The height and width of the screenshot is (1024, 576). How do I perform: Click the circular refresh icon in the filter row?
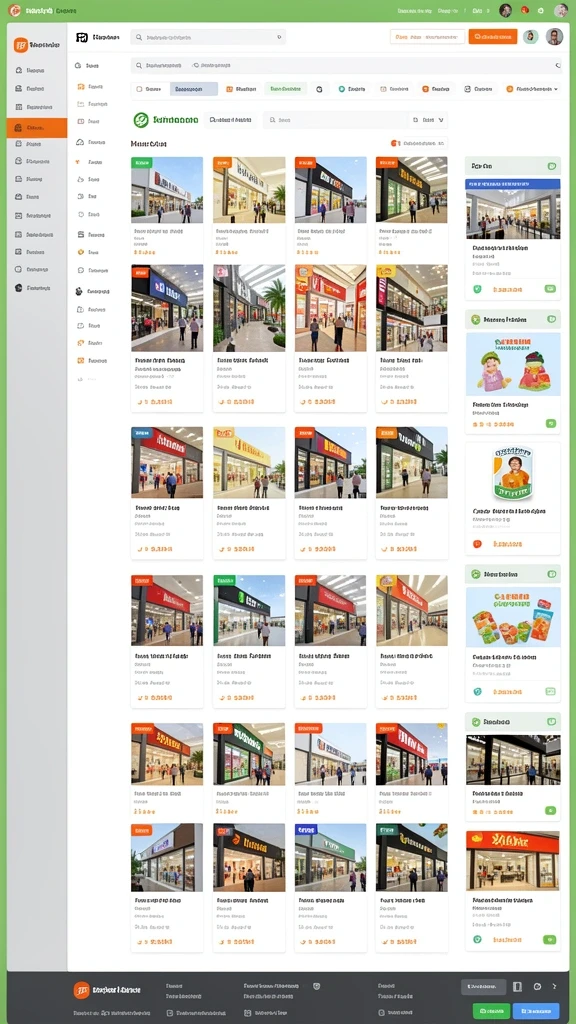(319, 89)
